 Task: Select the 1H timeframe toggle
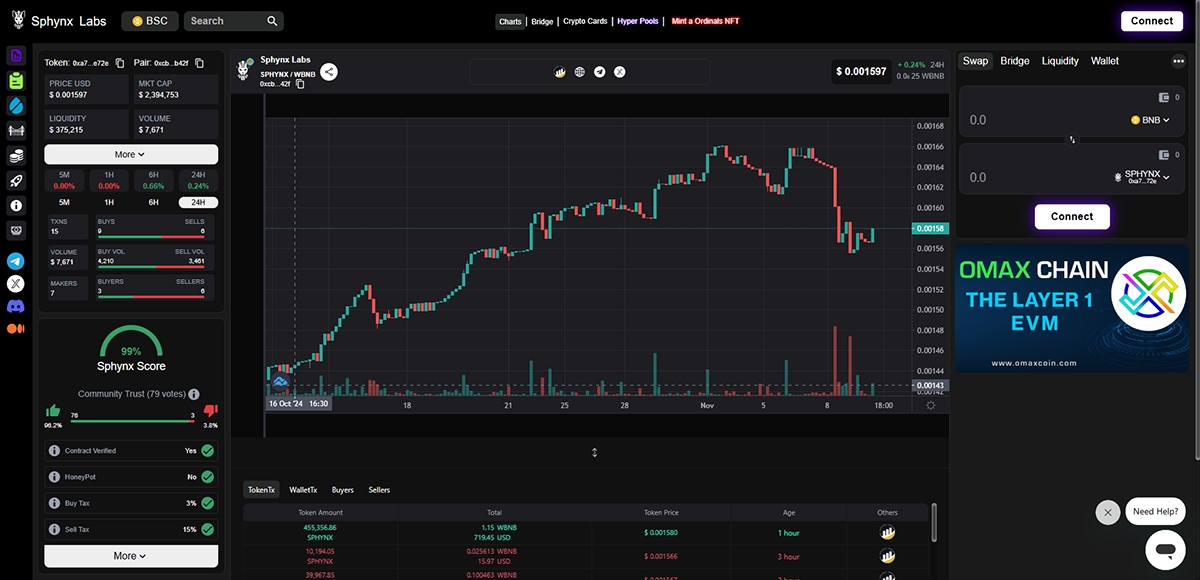coord(109,202)
